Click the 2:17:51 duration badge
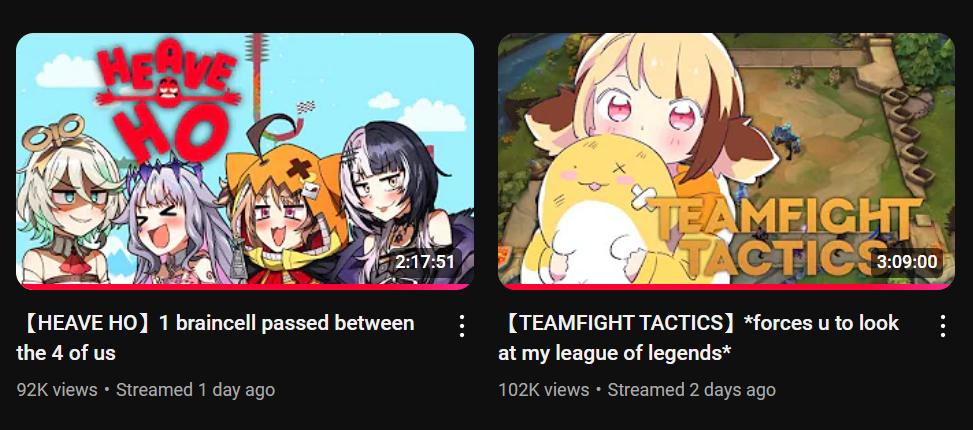The width and height of the screenshot is (973, 430). (425, 262)
